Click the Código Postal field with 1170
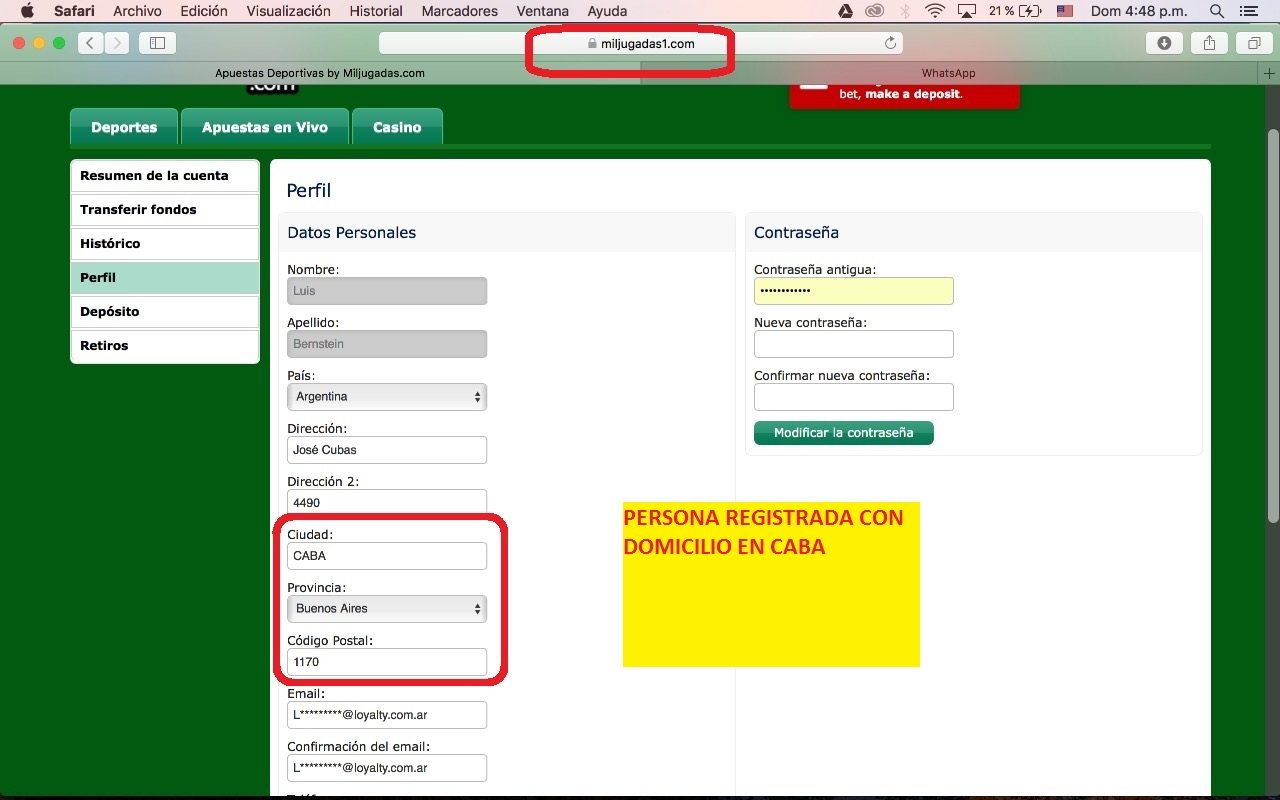This screenshot has height=800, width=1280. click(386, 662)
